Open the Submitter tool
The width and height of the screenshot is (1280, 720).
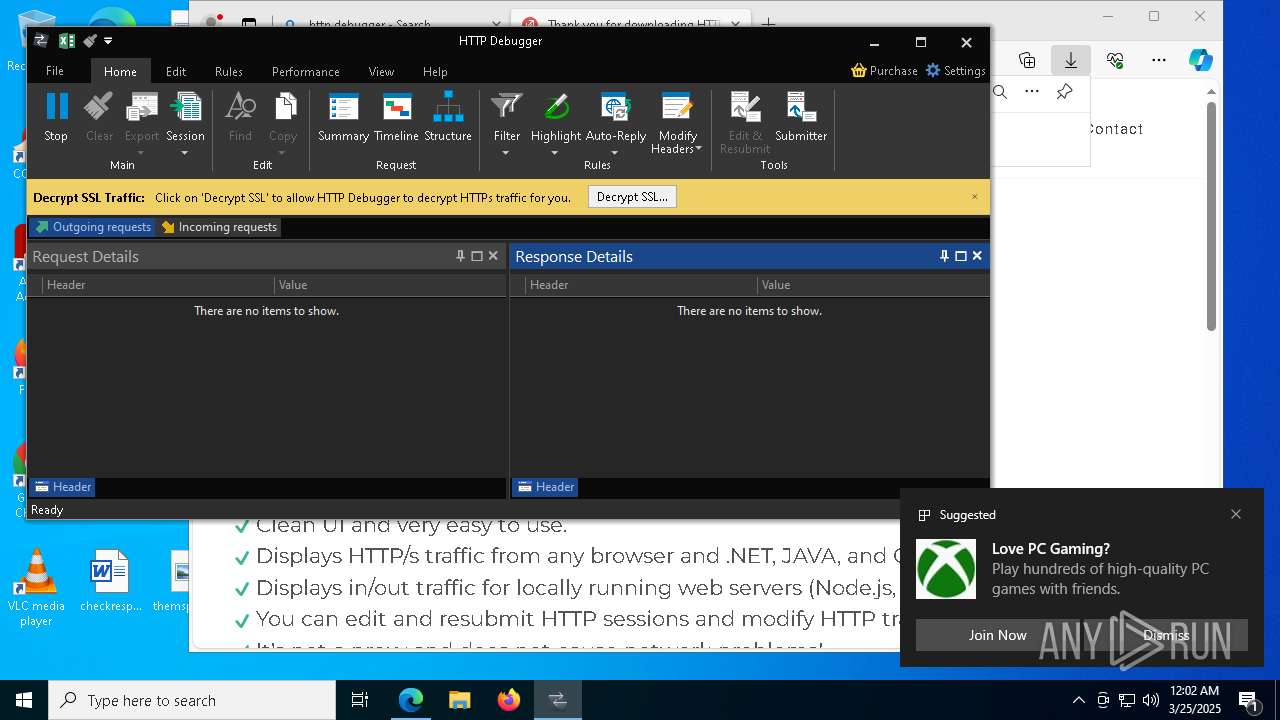pos(801,107)
